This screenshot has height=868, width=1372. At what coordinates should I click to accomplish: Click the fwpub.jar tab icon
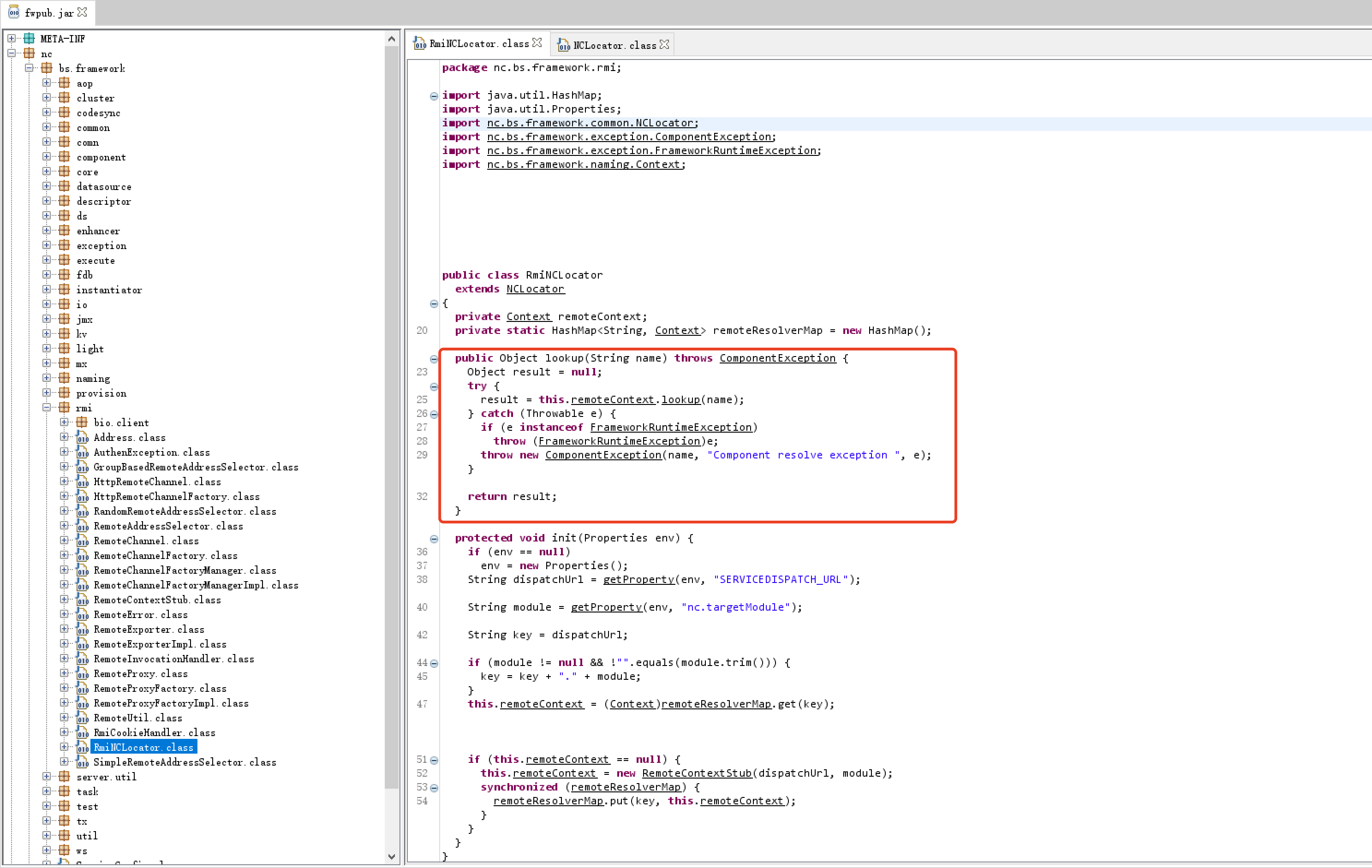(x=14, y=12)
